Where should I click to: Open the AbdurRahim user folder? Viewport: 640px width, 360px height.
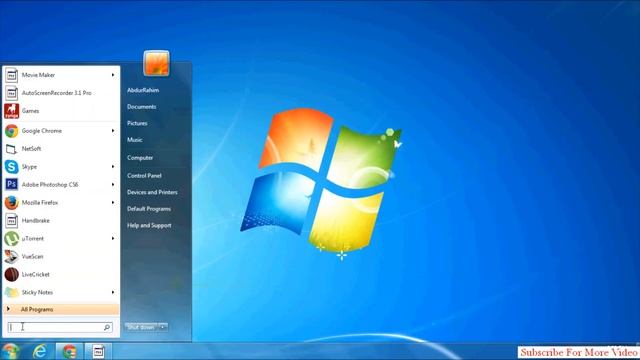coord(143,90)
